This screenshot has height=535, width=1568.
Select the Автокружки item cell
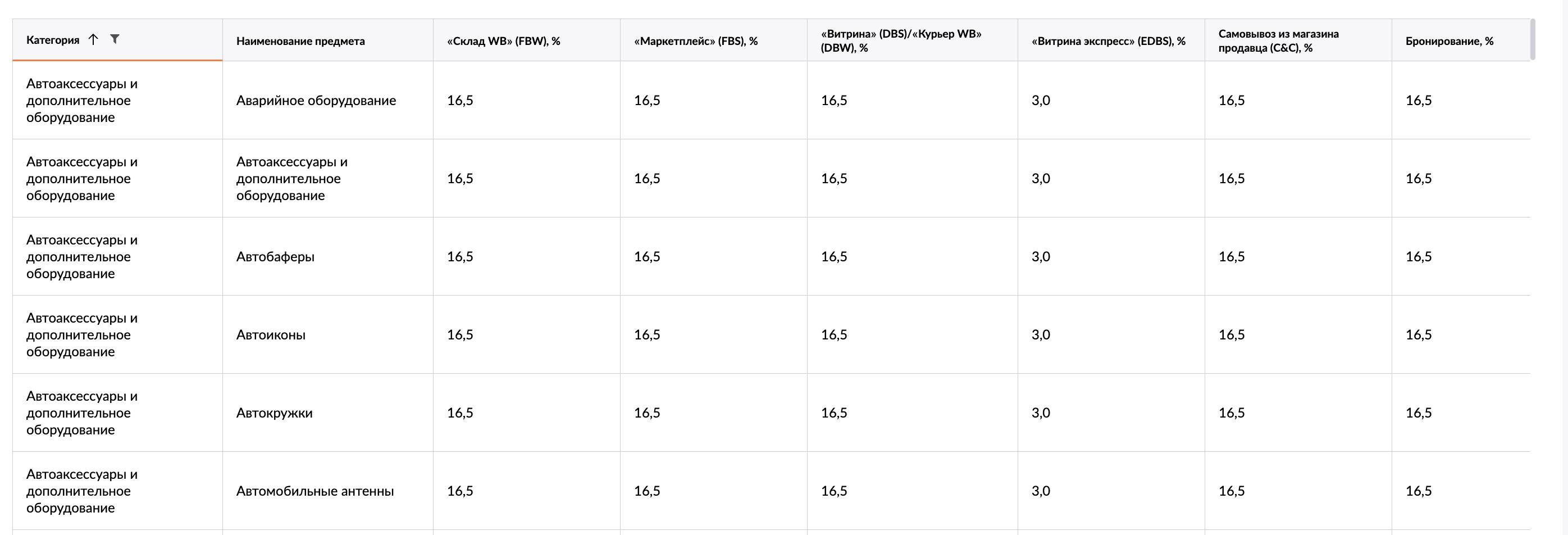274,412
